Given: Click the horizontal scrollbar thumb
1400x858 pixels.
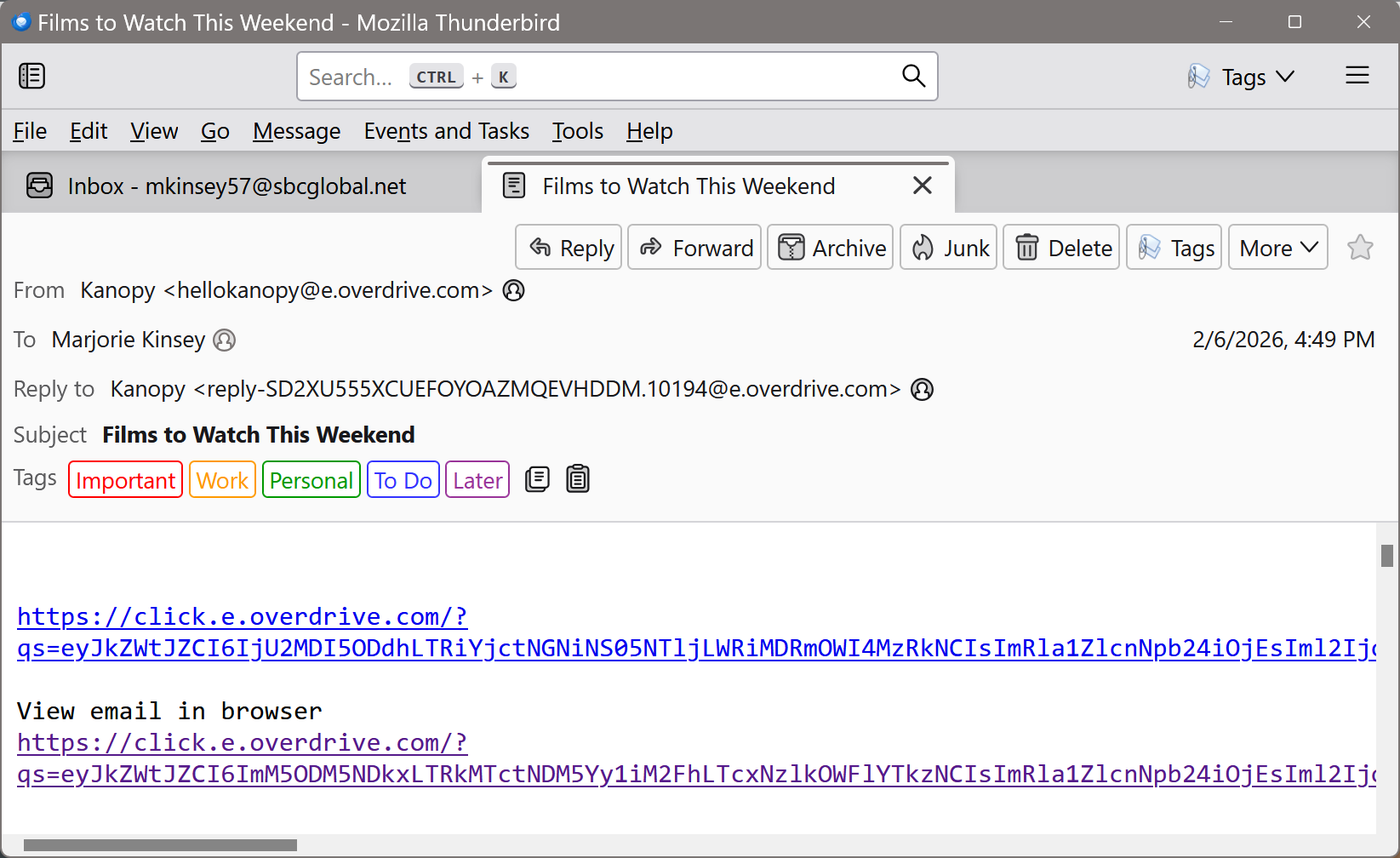Looking at the screenshot, I should tap(160, 845).
